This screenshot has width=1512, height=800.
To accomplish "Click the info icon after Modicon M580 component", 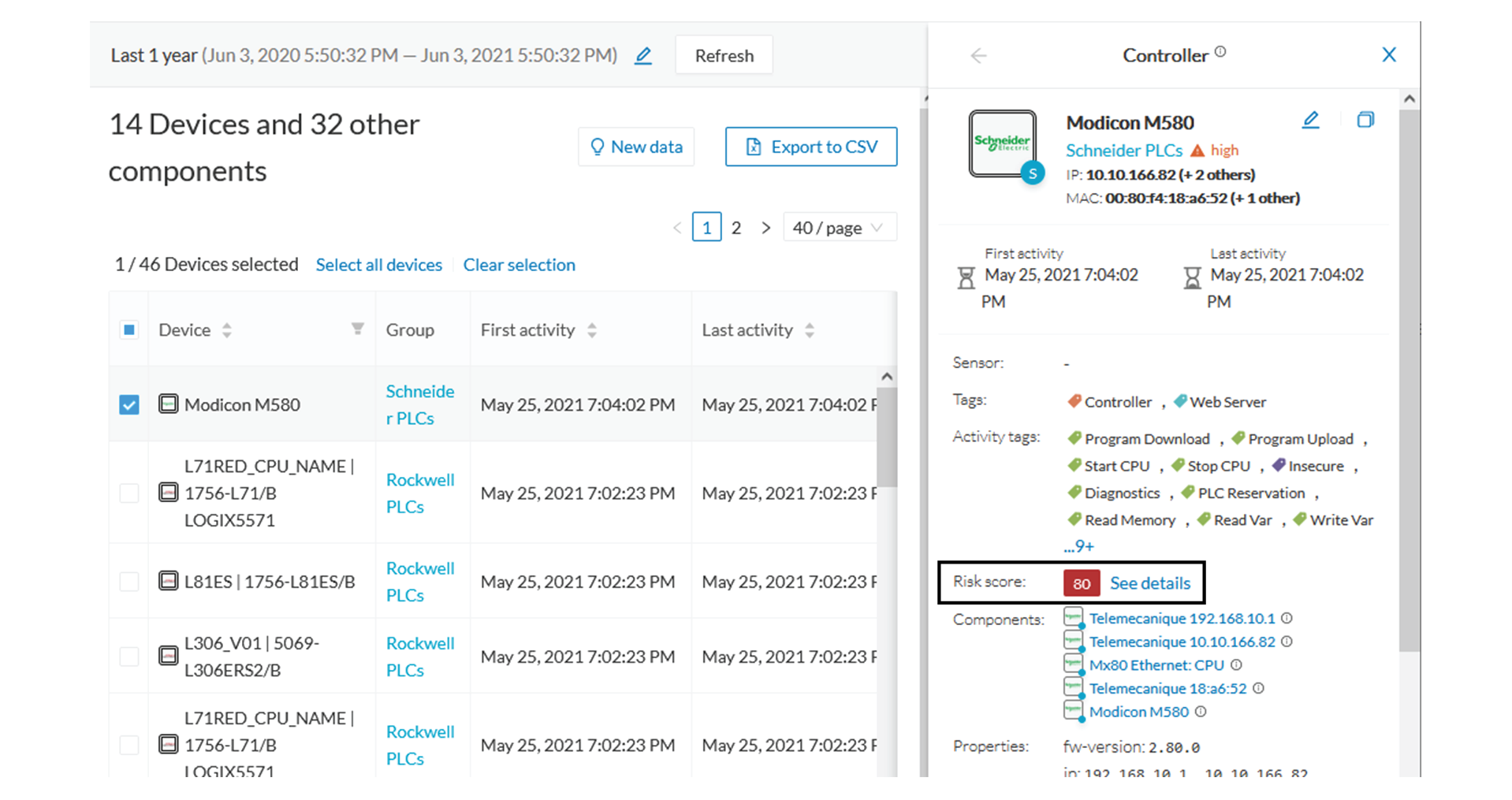I will click(1200, 711).
